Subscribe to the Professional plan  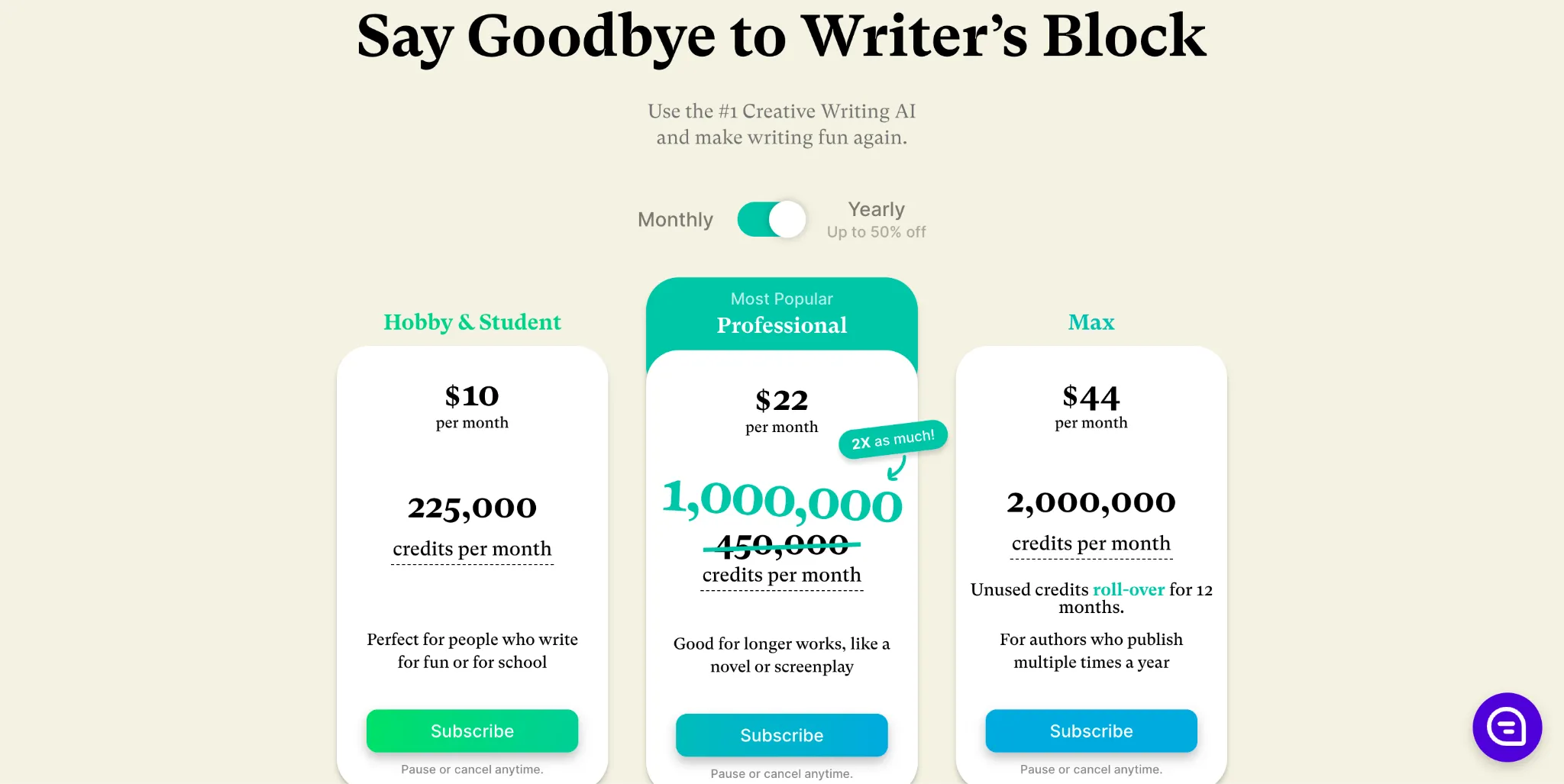coord(781,735)
